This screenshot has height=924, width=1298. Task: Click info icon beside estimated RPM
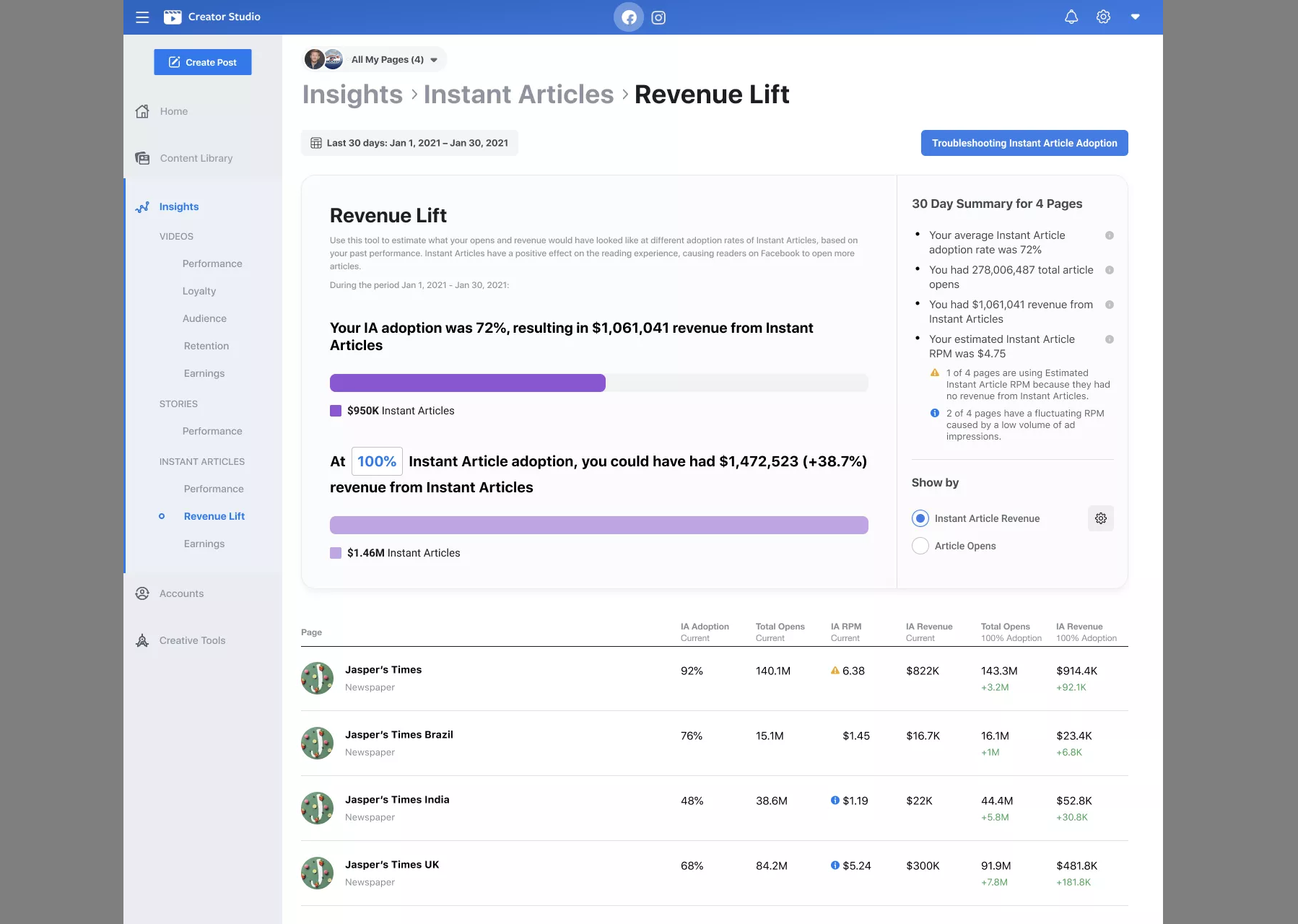1110,339
